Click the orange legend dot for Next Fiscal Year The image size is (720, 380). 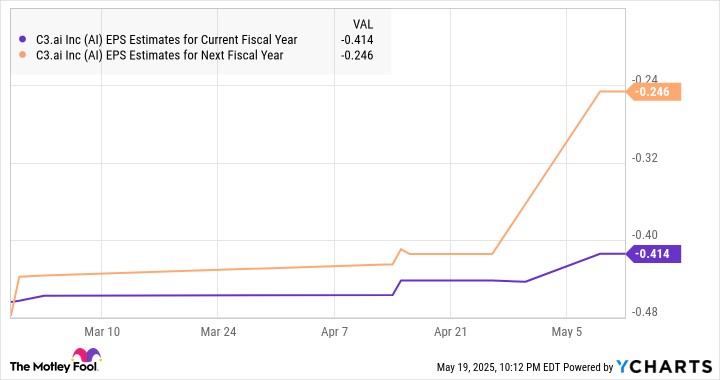[x=22, y=55]
